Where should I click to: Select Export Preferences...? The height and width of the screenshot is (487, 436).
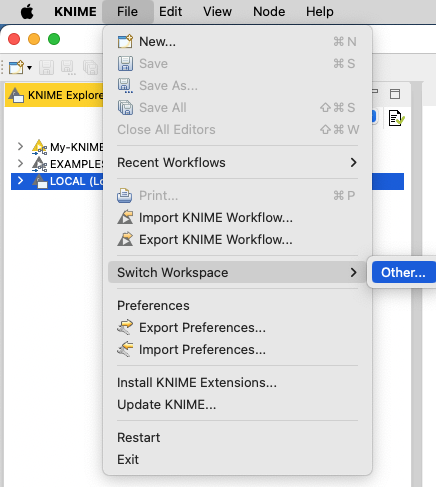[x=237, y=328]
